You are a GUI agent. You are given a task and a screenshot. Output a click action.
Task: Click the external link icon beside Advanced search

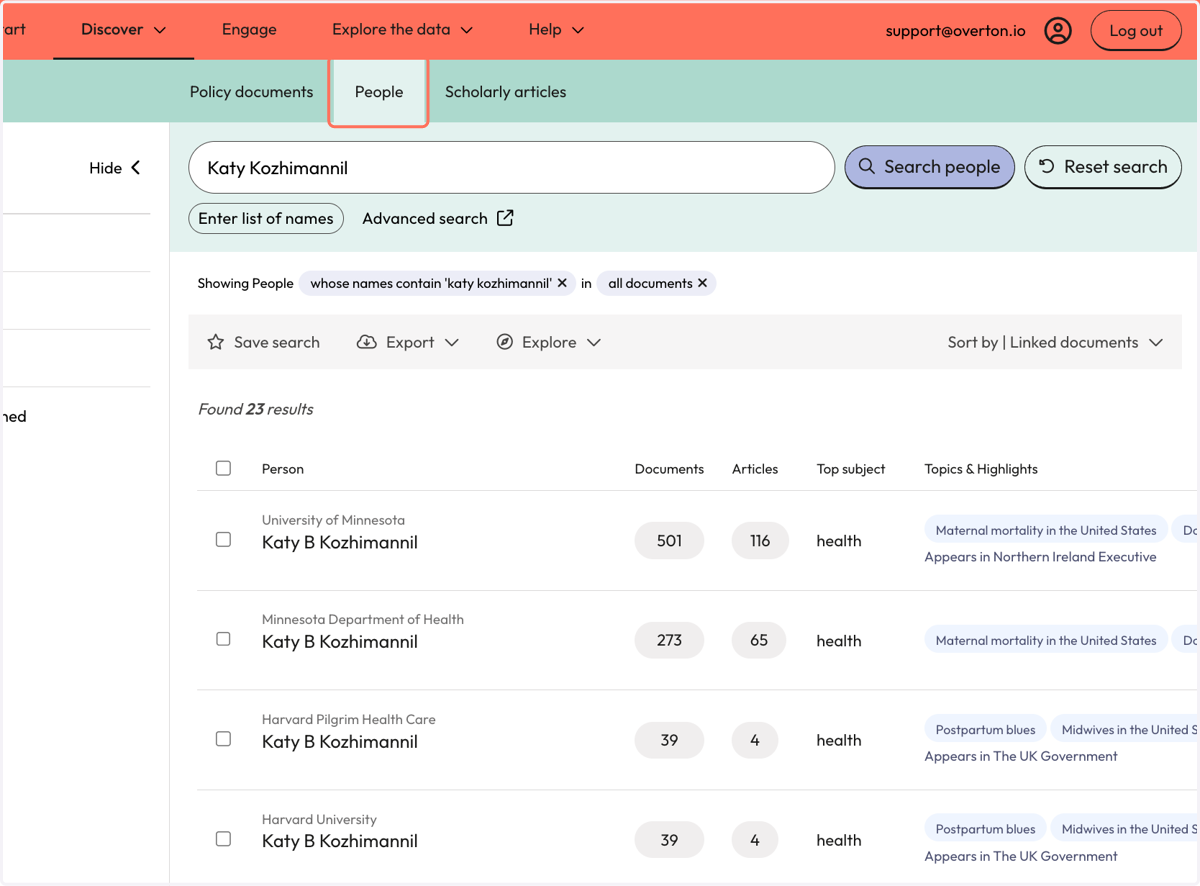[505, 218]
